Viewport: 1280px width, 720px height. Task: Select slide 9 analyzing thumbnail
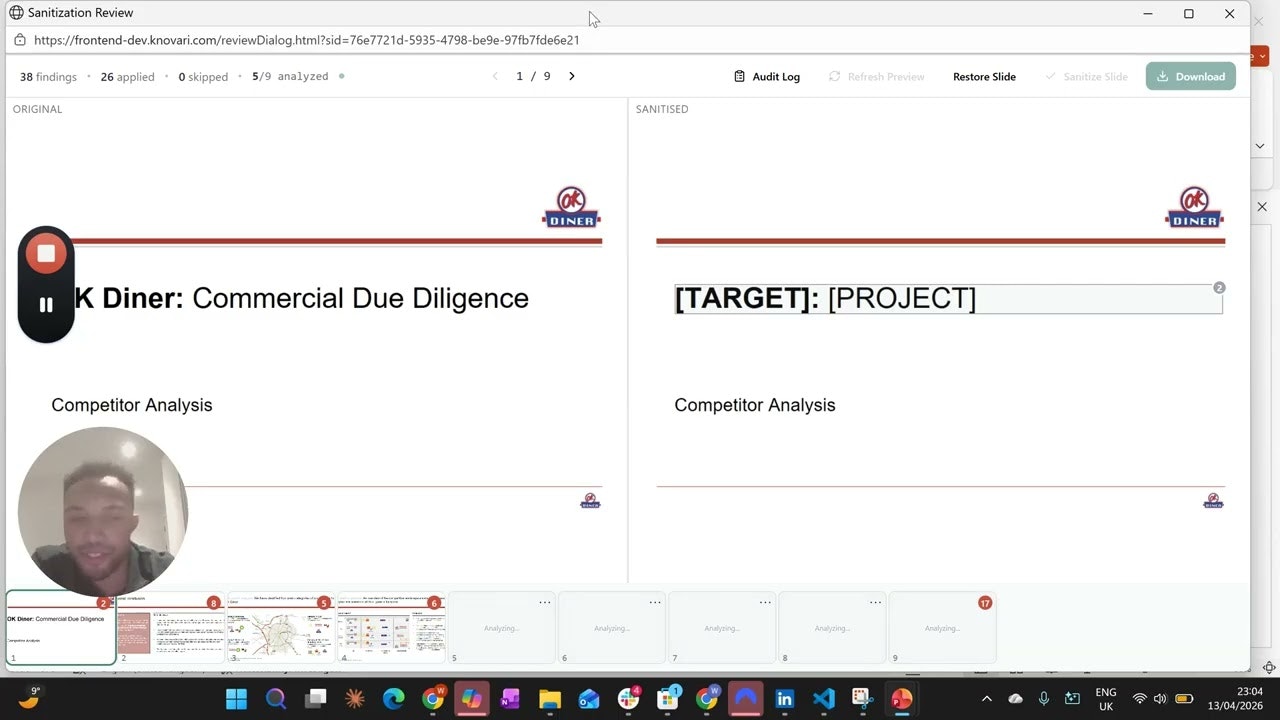tap(941, 628)
